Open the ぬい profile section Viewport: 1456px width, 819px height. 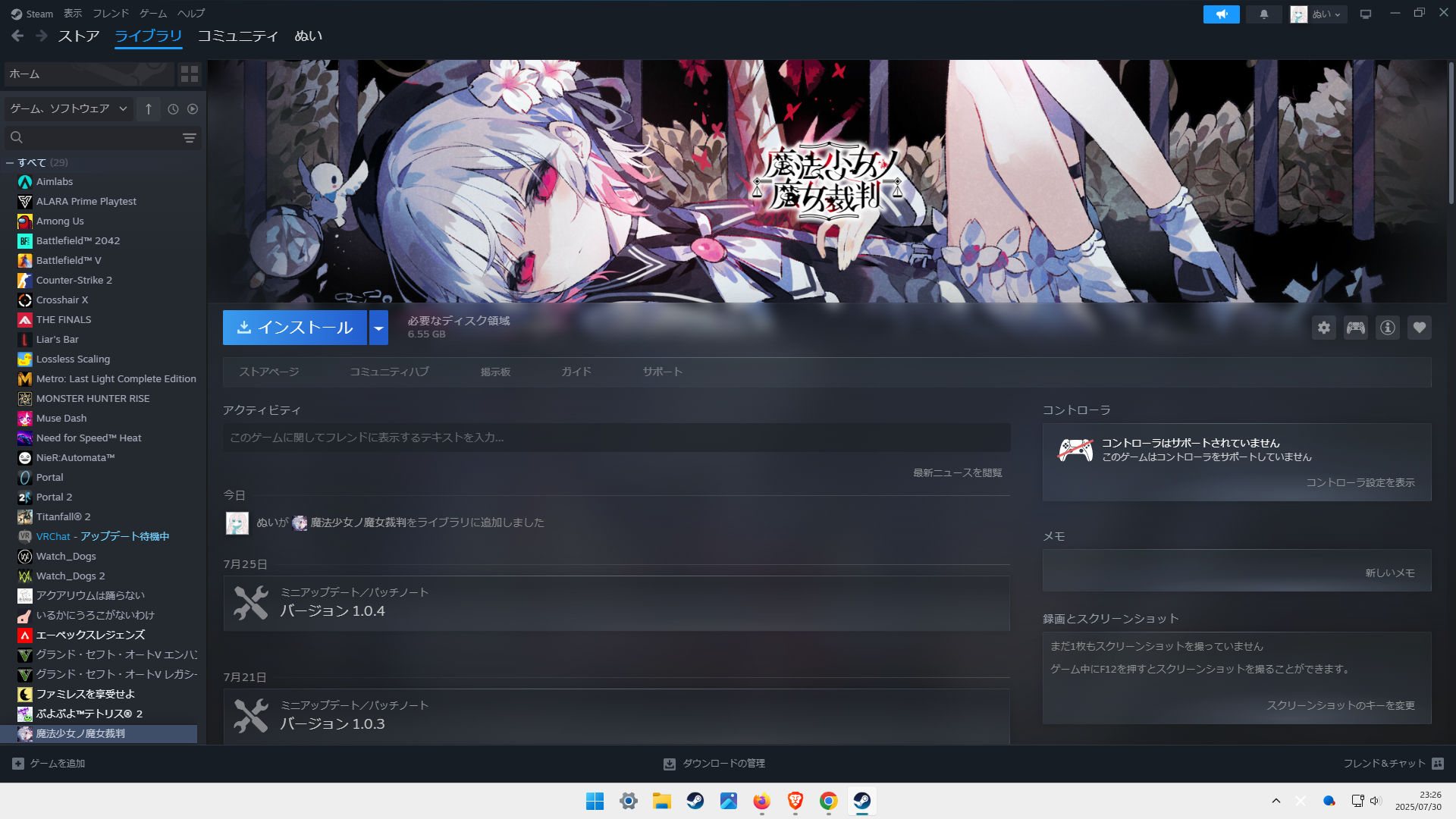(x=309, y=36)
